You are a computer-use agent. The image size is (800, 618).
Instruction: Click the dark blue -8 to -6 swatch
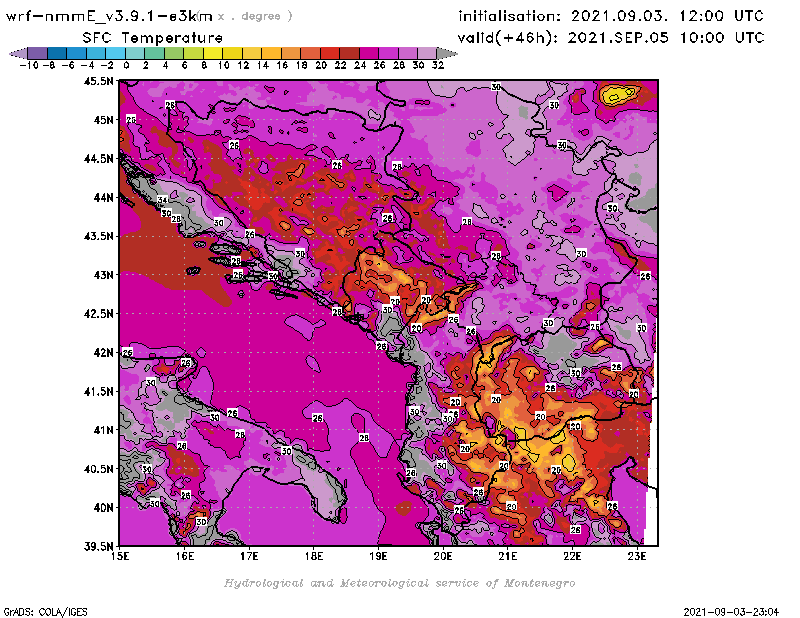point(57,54)
